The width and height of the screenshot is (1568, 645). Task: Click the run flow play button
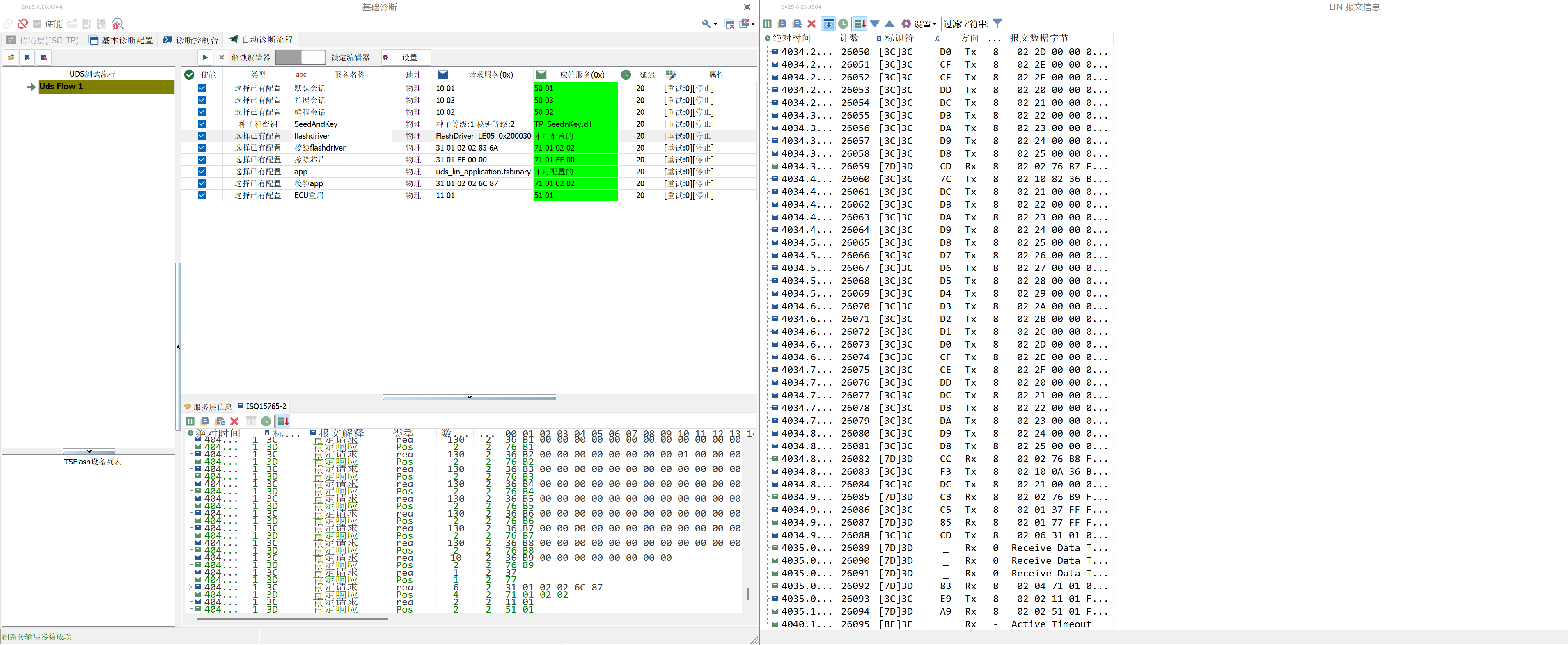205,57
